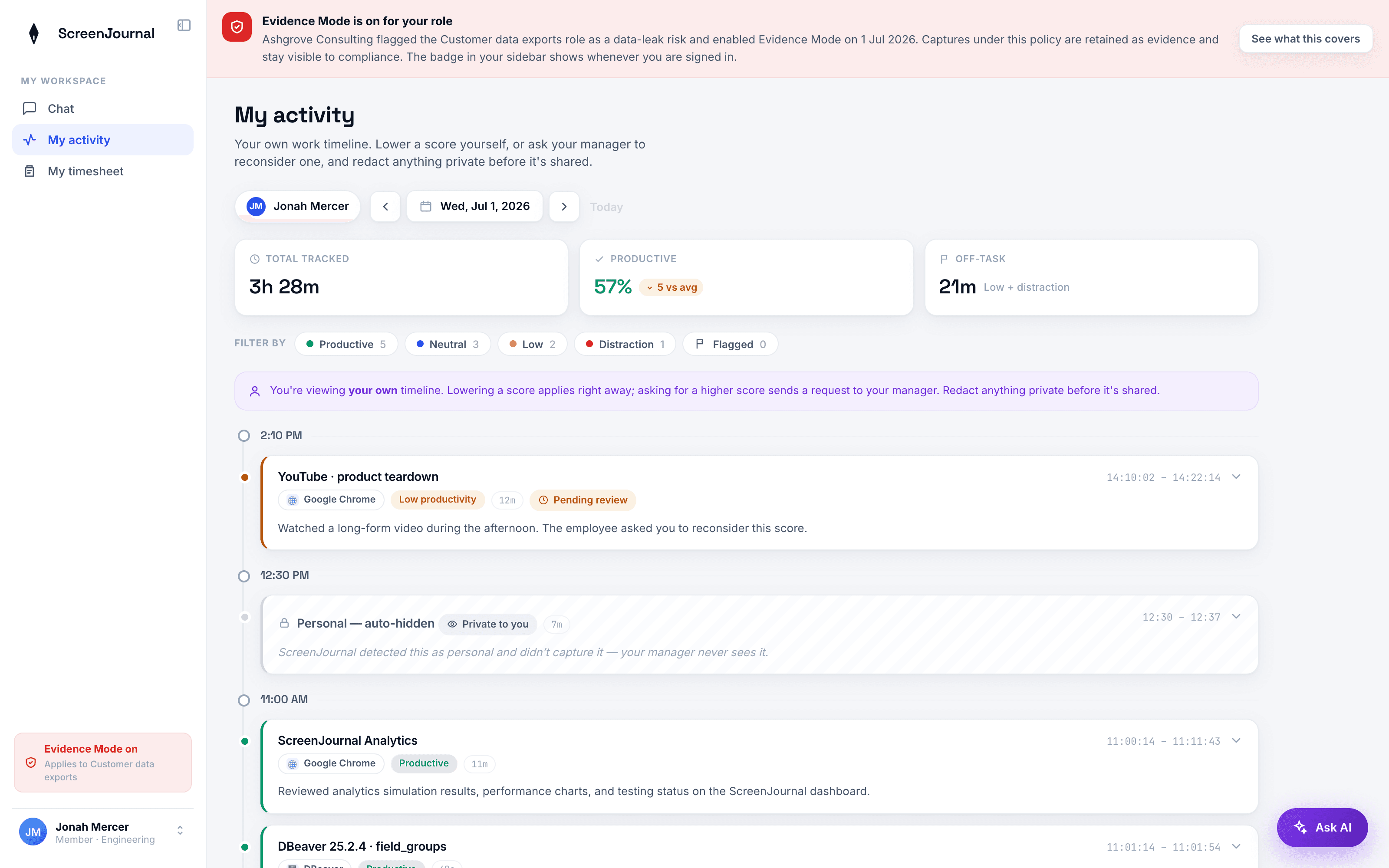Click the 14:10:02 – 14:22:14 timestamp

pos(1163,477)
